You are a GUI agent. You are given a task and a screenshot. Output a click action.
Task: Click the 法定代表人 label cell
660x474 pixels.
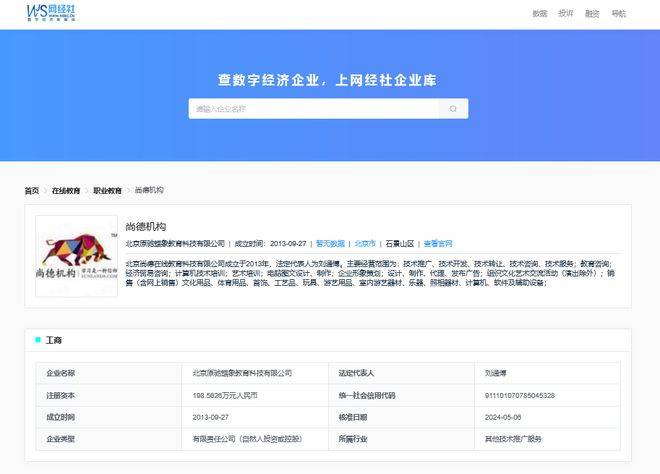tap(401, 373)
